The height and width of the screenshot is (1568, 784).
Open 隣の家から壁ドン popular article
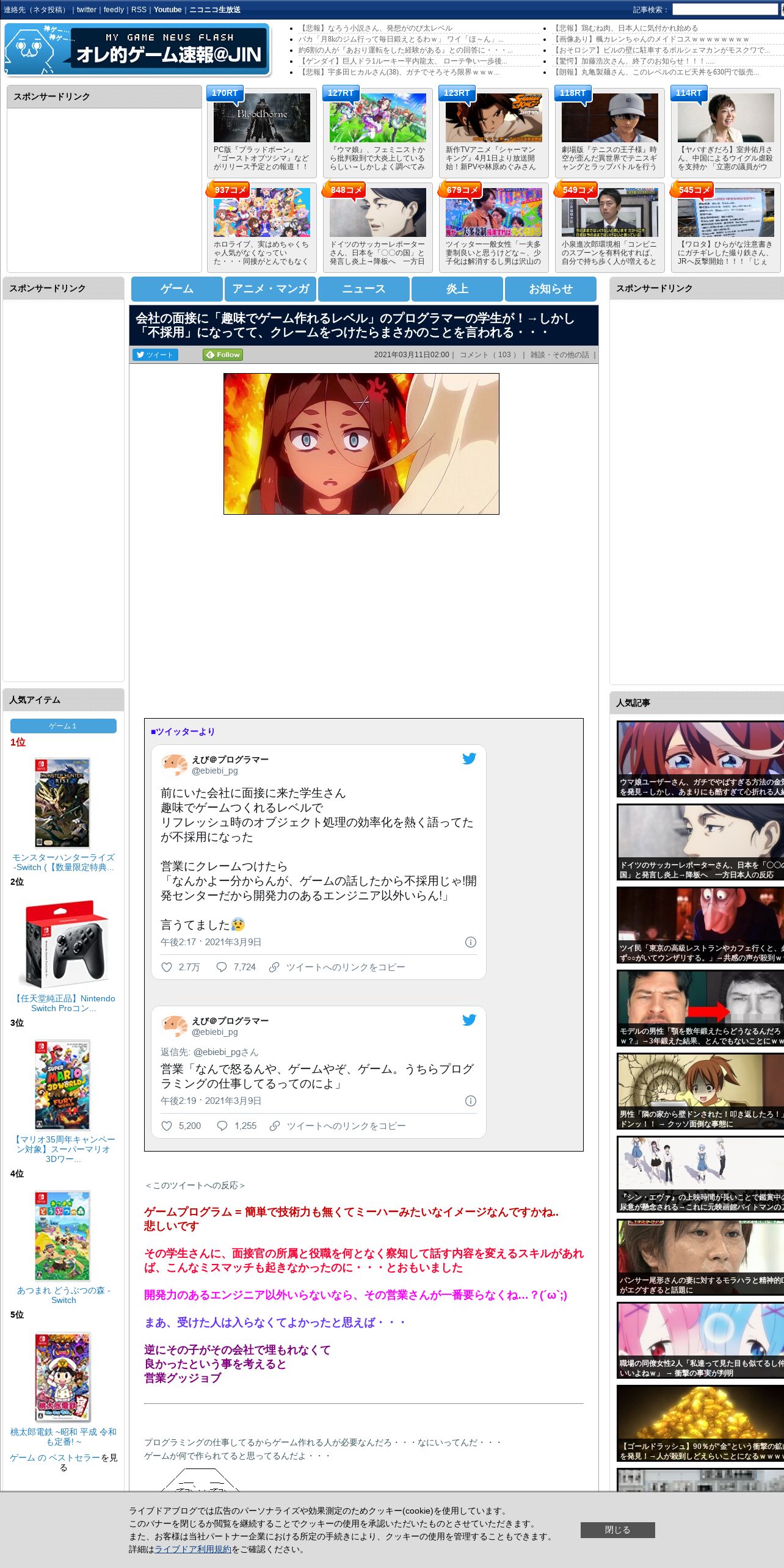click(700, 1091)
